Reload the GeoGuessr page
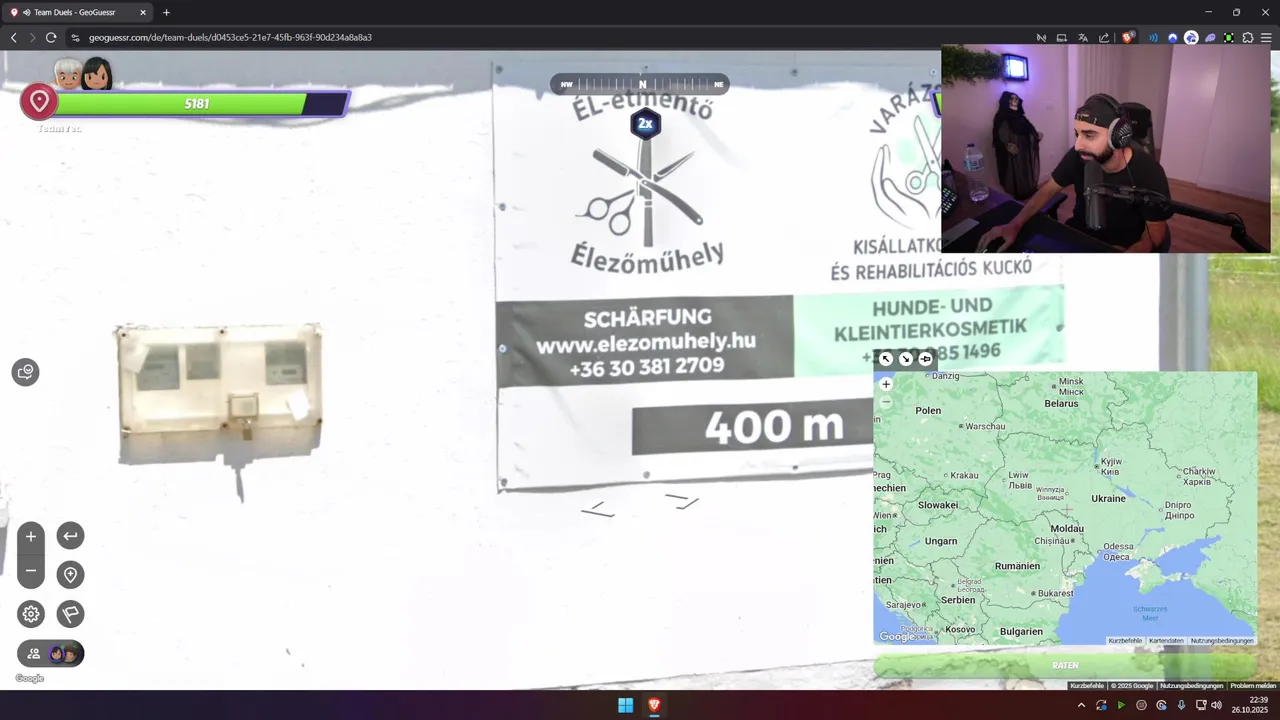This screenshot has height=720, width=1280. tap(51, 37)
